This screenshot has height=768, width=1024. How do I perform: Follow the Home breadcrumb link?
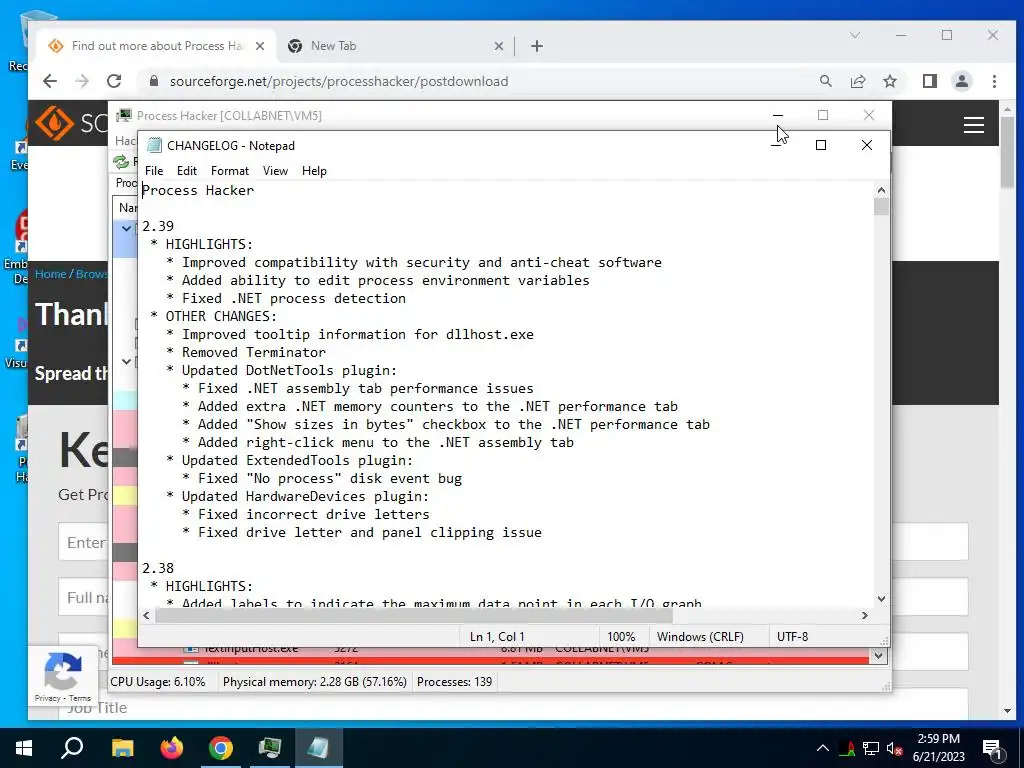(50, 274)
